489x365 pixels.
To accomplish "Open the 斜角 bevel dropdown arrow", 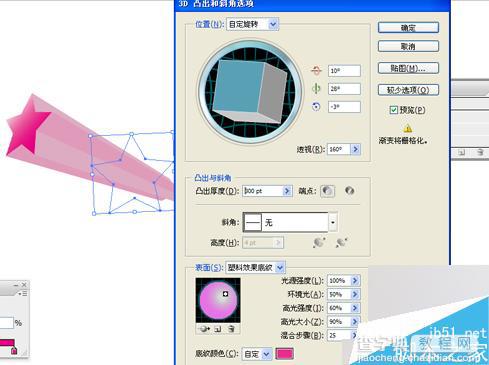I will coord(333,222).
